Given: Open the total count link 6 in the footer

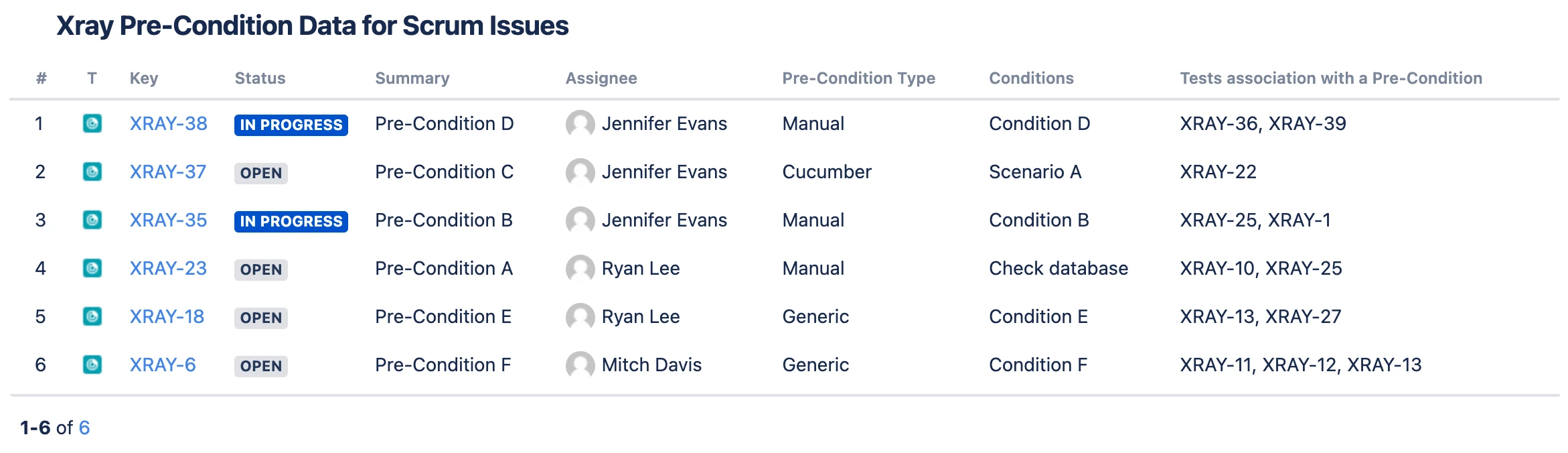Looking at the screenshot, I should (x=84, y=428).
